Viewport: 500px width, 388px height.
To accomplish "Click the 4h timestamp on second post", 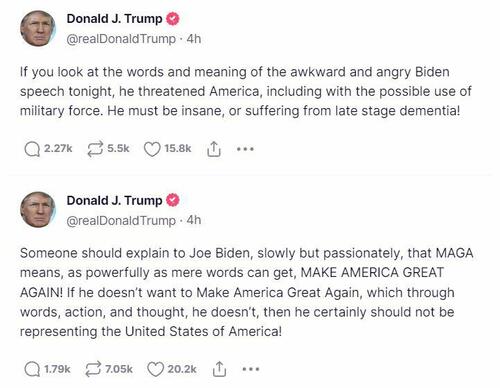I will (x=194, y=220).
